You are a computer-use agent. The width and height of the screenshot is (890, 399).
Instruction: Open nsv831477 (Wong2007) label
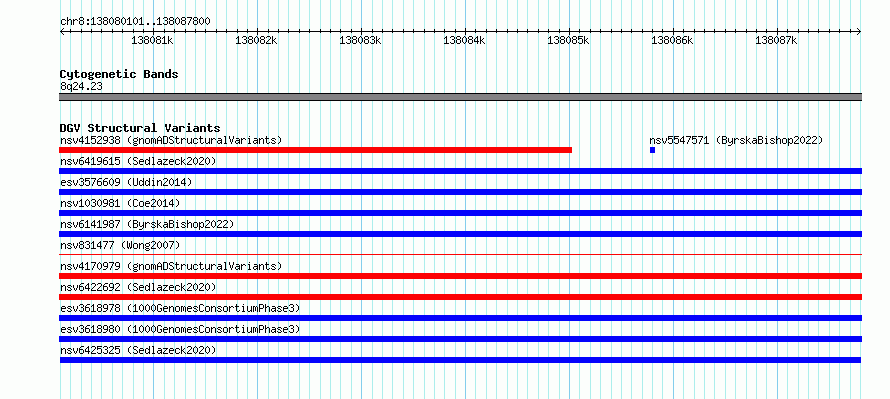point(120,245)
